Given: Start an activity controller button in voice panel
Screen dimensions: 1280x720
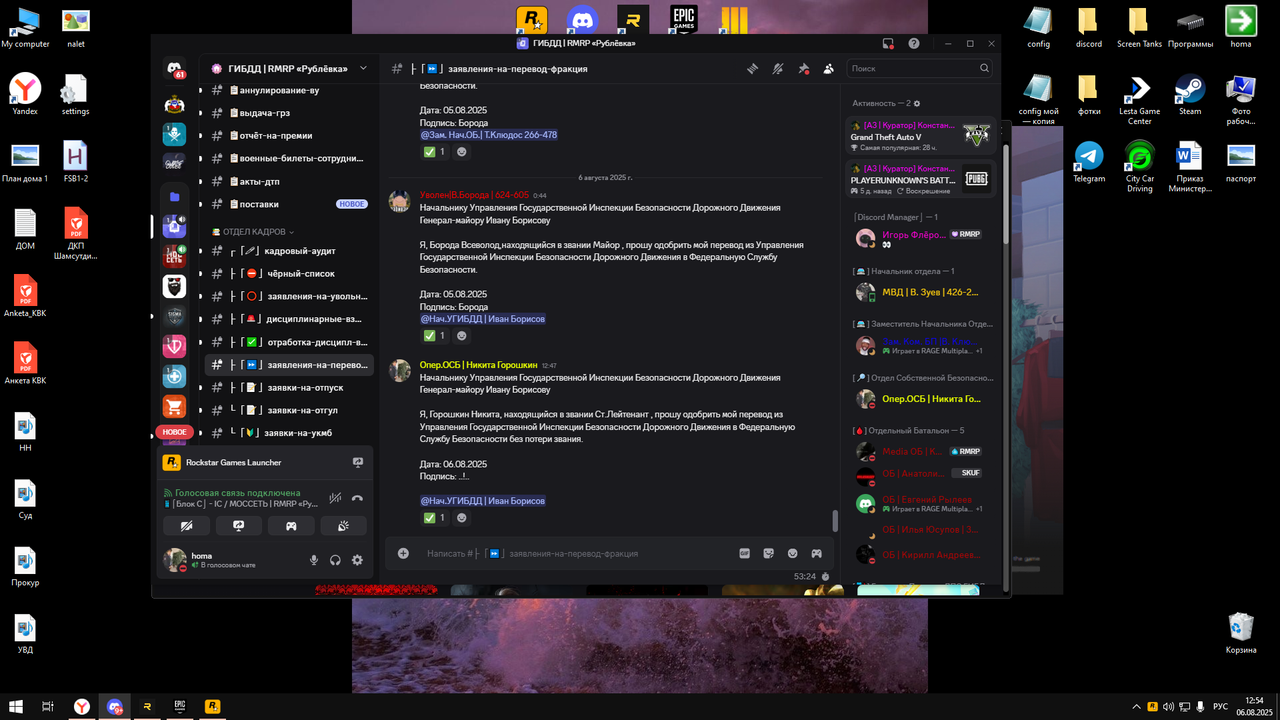Looking at the screenshot, I should tap(291, 526).
